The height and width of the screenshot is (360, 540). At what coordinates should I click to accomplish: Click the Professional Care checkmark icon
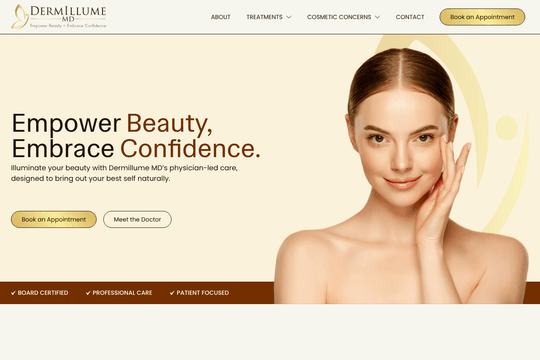(88, 293)
